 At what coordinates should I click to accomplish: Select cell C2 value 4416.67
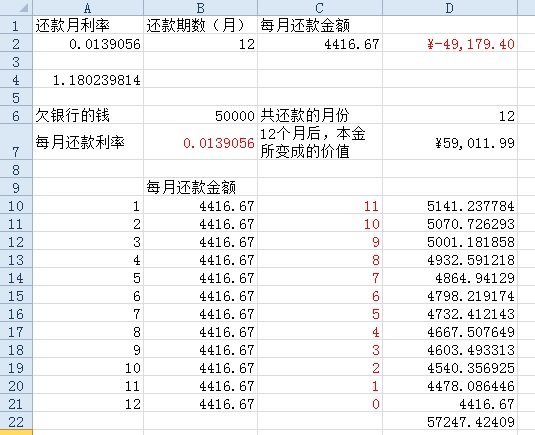point(320,44)
